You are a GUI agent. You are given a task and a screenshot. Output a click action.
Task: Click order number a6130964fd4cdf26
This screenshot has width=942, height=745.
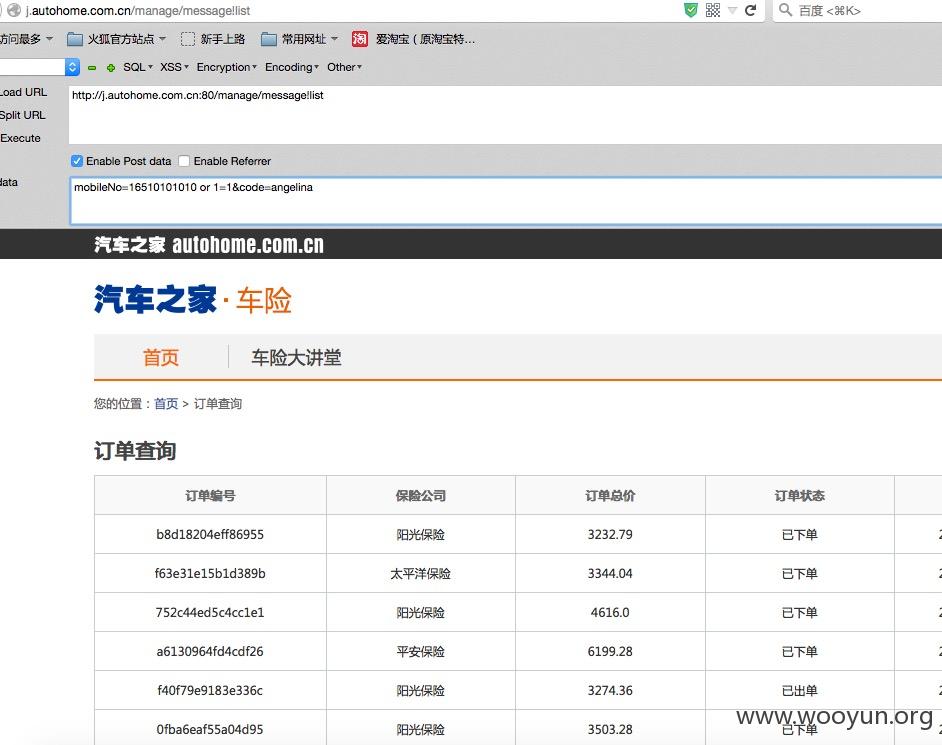click(x=210, y=652)
